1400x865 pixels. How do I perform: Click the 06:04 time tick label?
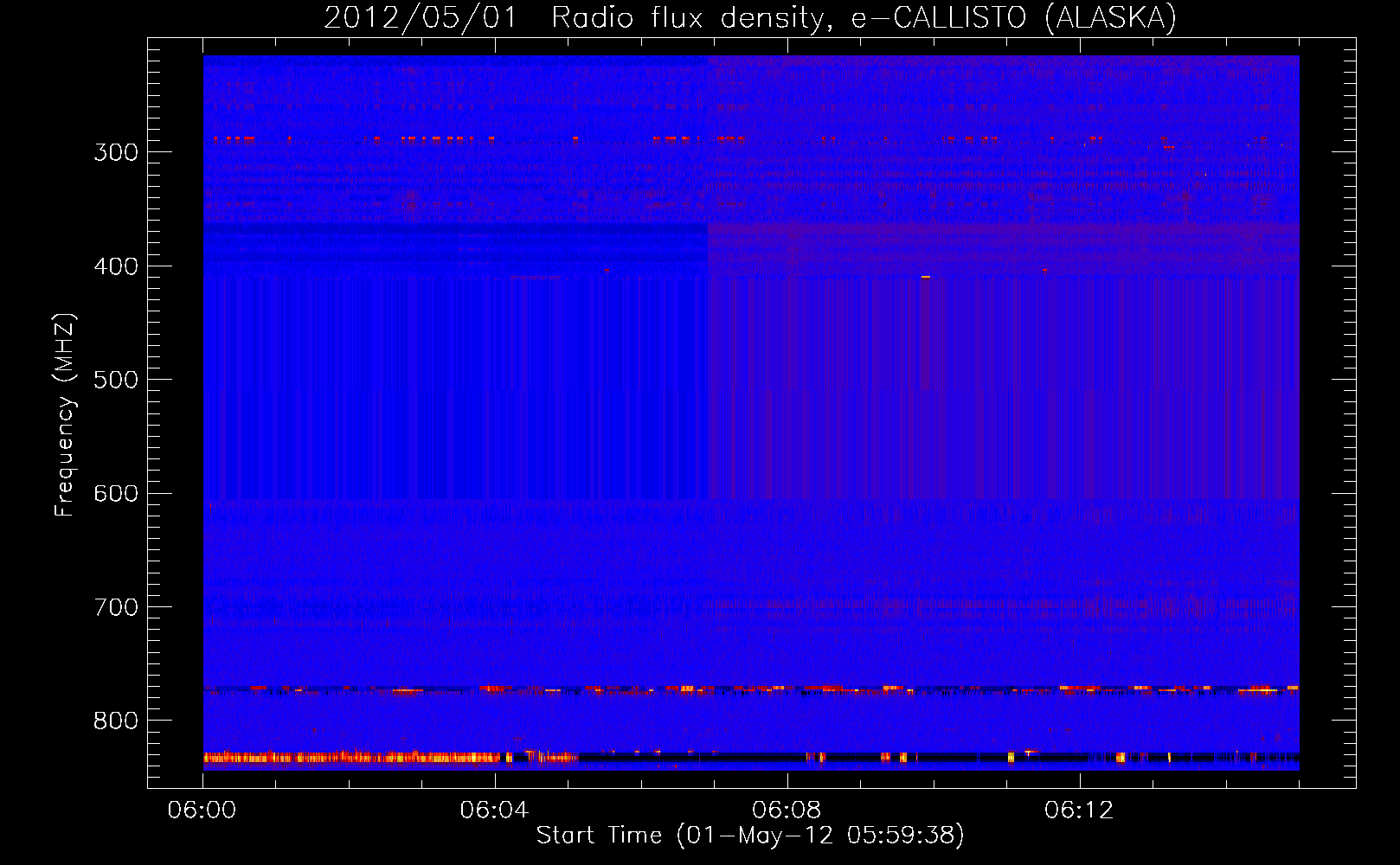point(494,811)
